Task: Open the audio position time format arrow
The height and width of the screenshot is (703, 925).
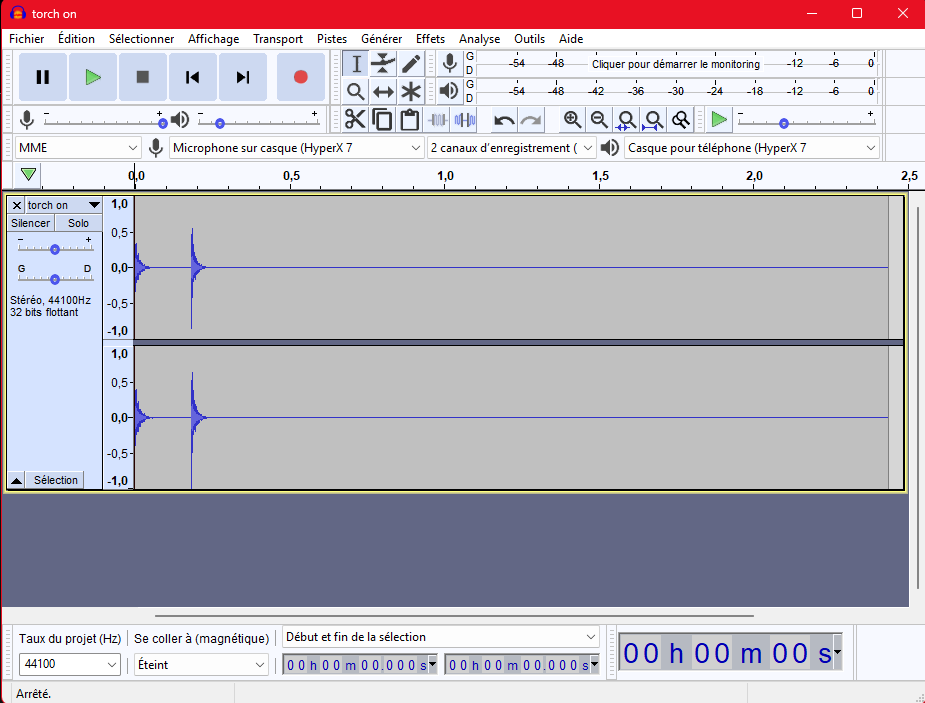Action: click(x=837, y=652)
